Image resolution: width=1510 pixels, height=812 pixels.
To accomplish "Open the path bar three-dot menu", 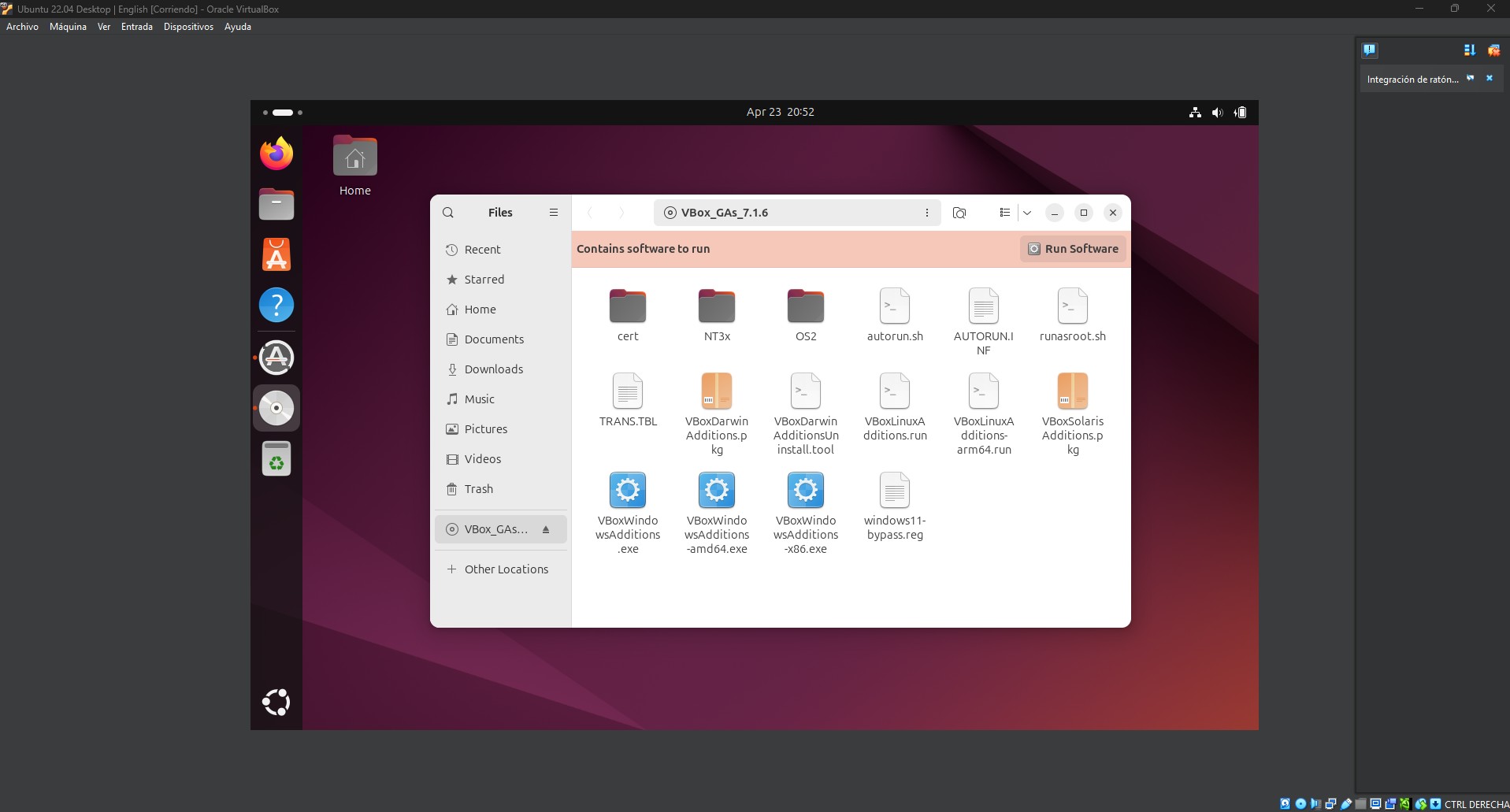I will (927, 213).
